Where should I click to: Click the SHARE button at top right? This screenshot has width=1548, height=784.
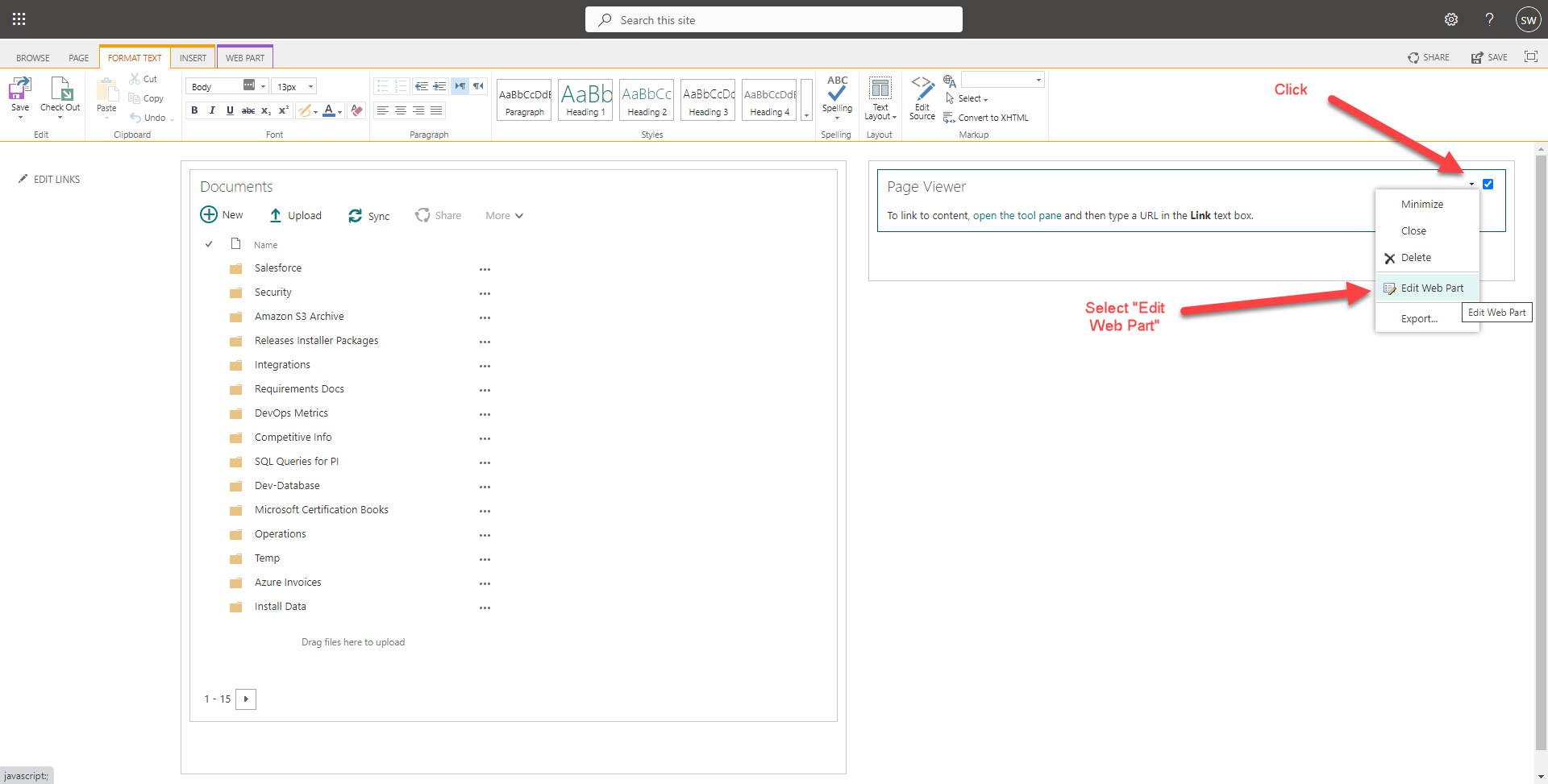tap(1429, 57)
